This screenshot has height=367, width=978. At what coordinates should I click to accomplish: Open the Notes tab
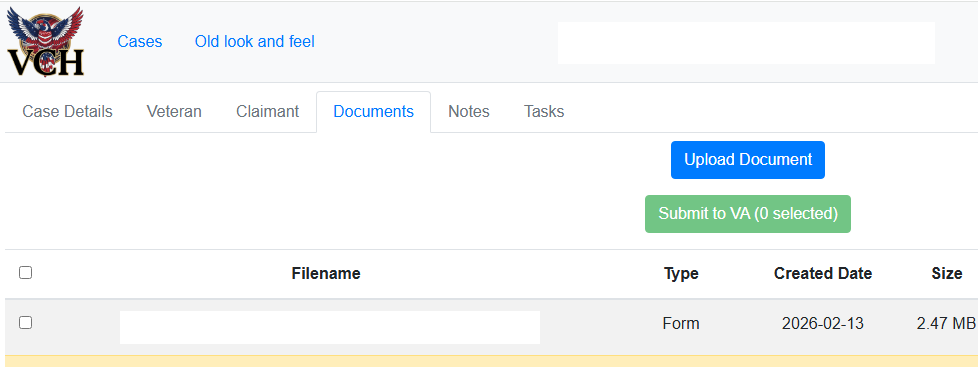pos(469,112)
